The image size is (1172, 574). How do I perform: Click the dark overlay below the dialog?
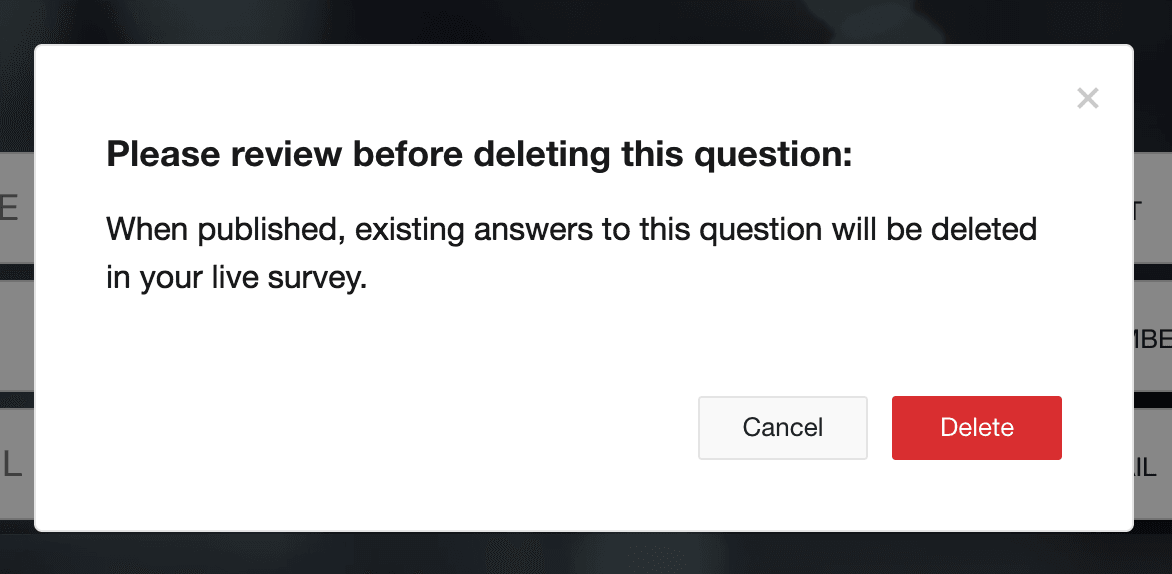coord(586,554)
